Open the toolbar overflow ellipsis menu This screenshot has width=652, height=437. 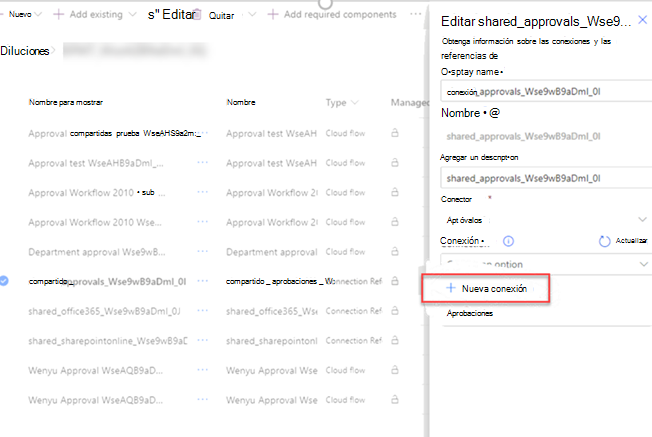415,14
